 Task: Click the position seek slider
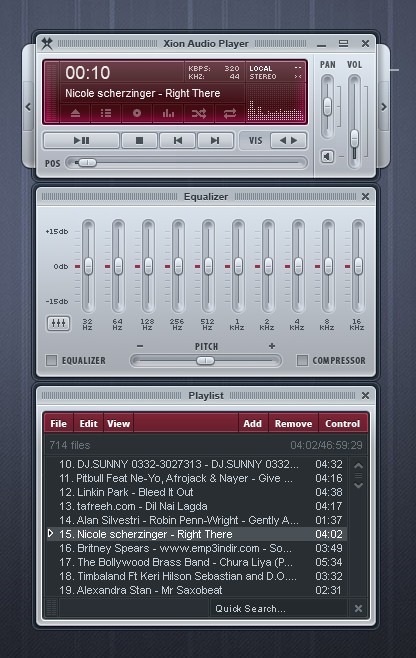click(187, 162)
